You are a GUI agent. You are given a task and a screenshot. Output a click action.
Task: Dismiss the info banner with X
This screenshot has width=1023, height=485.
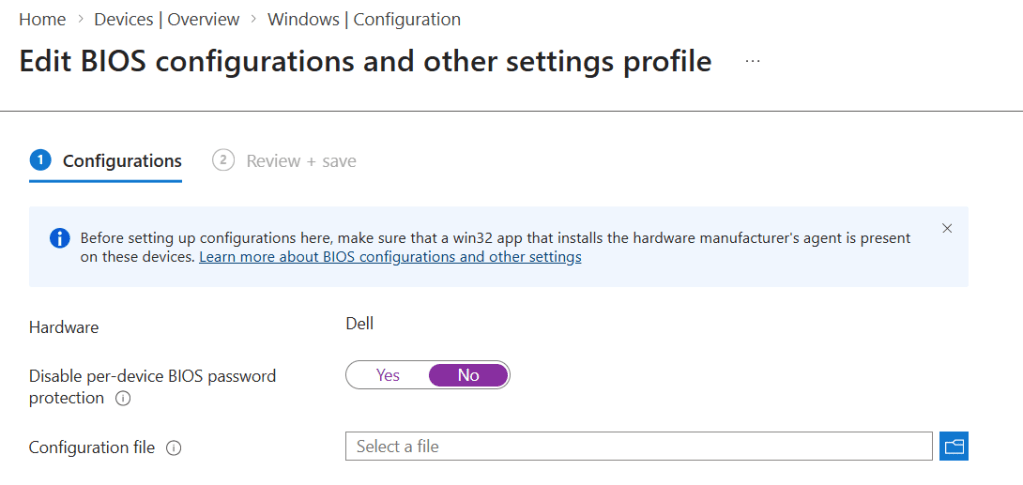click(x=947, y=228)
